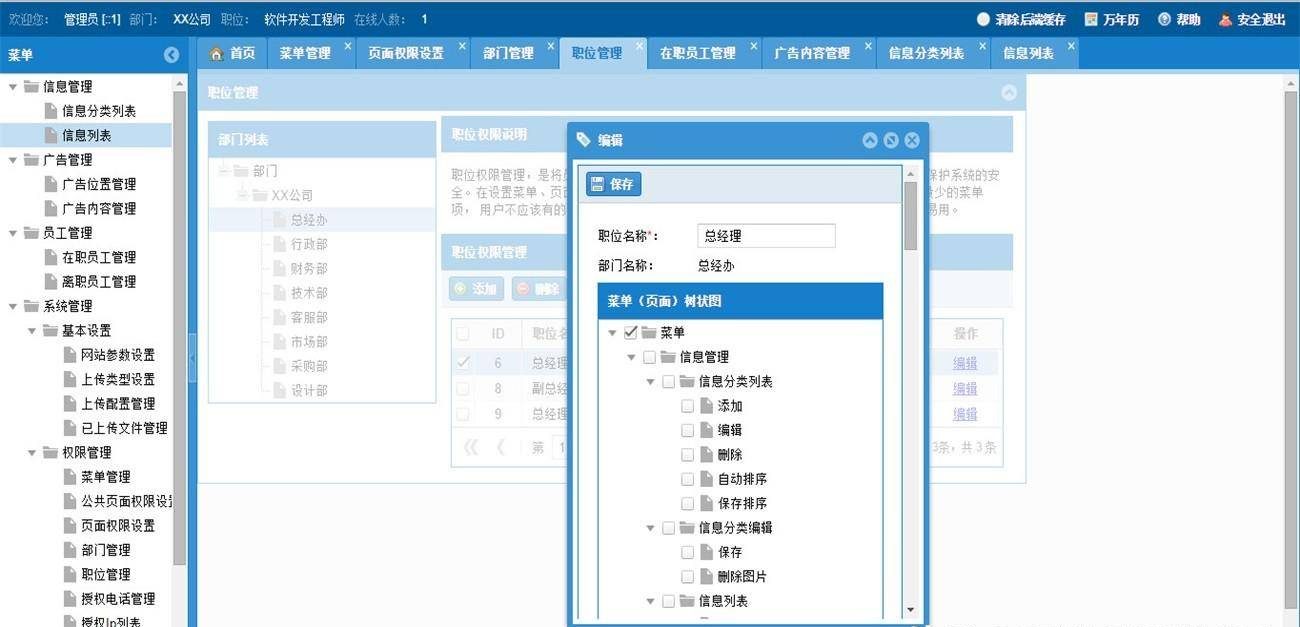This screenshot has width=1300, height=627.
Task: Click the middle round icon in the 编辑 dialog header
Action: click(891, 140)
